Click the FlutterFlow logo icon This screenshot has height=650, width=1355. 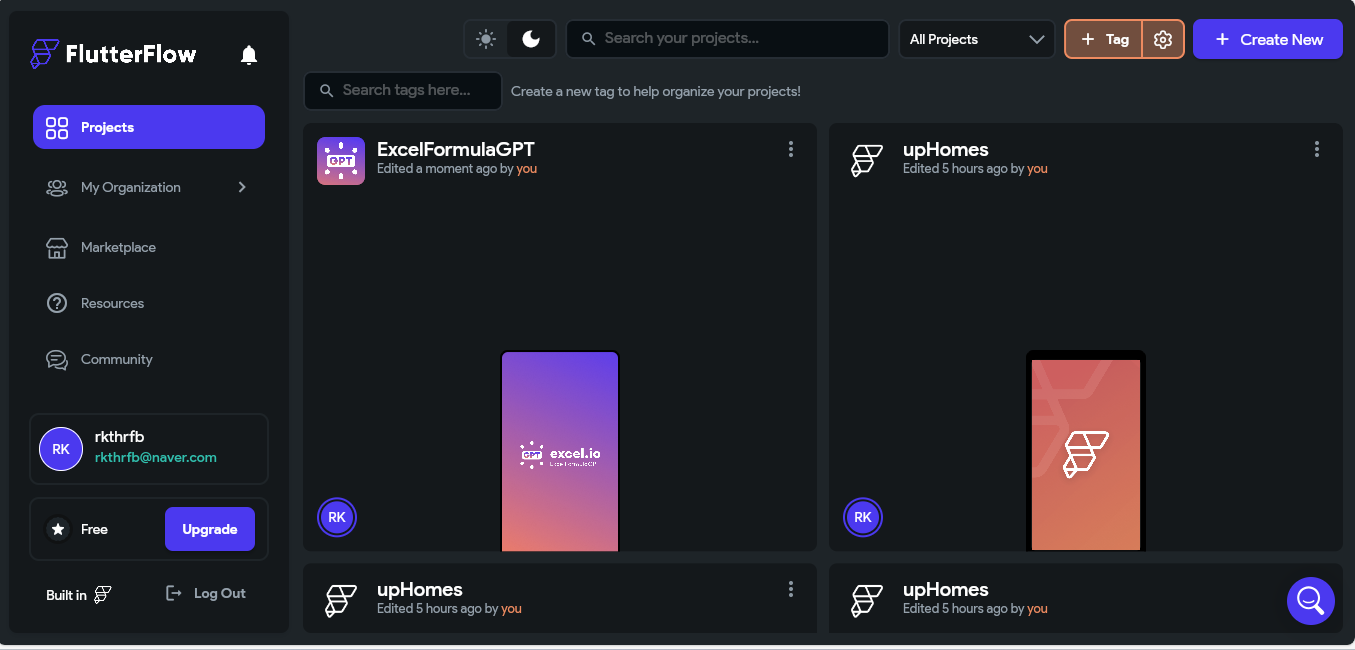45,54
